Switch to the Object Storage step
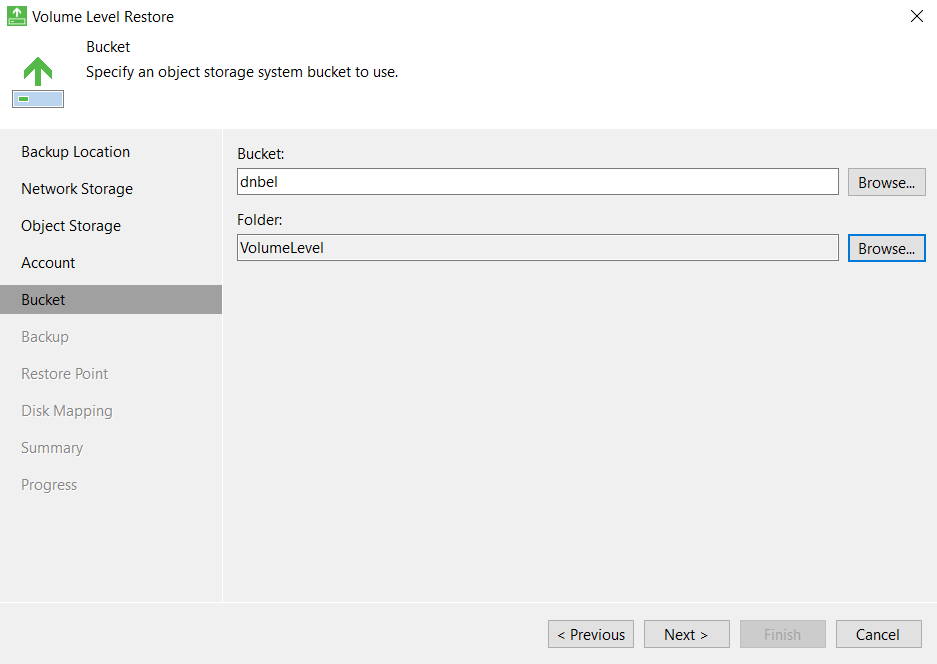This screenshot has width=937, height=664. pos(71,226)
